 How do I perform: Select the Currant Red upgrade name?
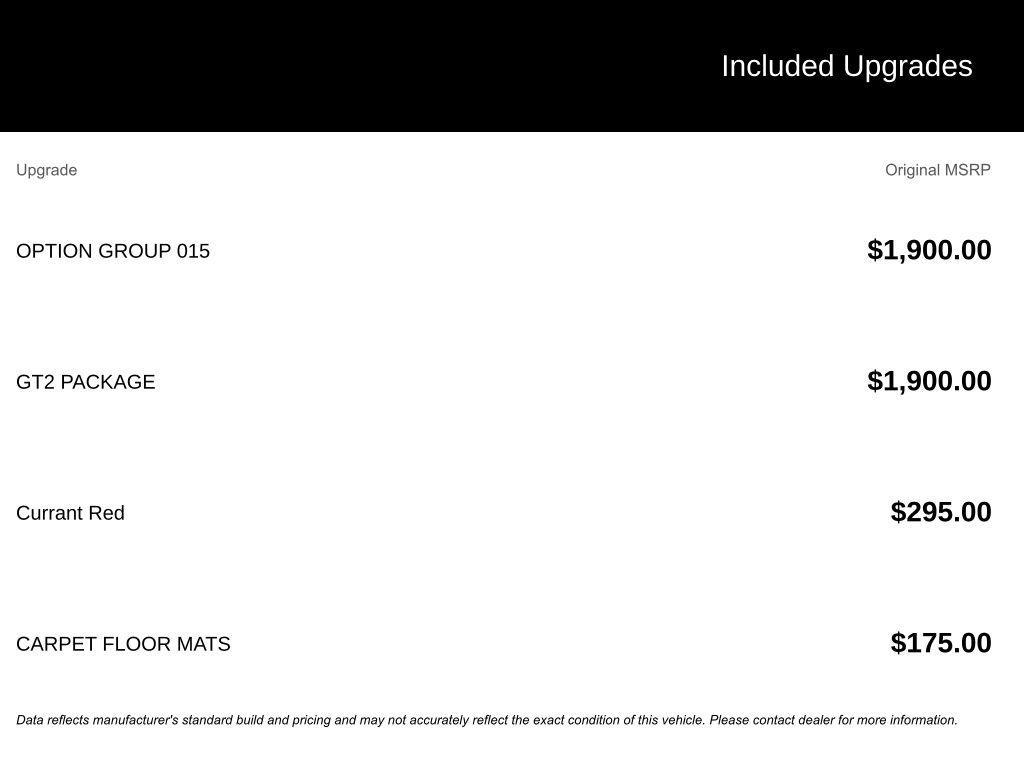click(70, 513)
